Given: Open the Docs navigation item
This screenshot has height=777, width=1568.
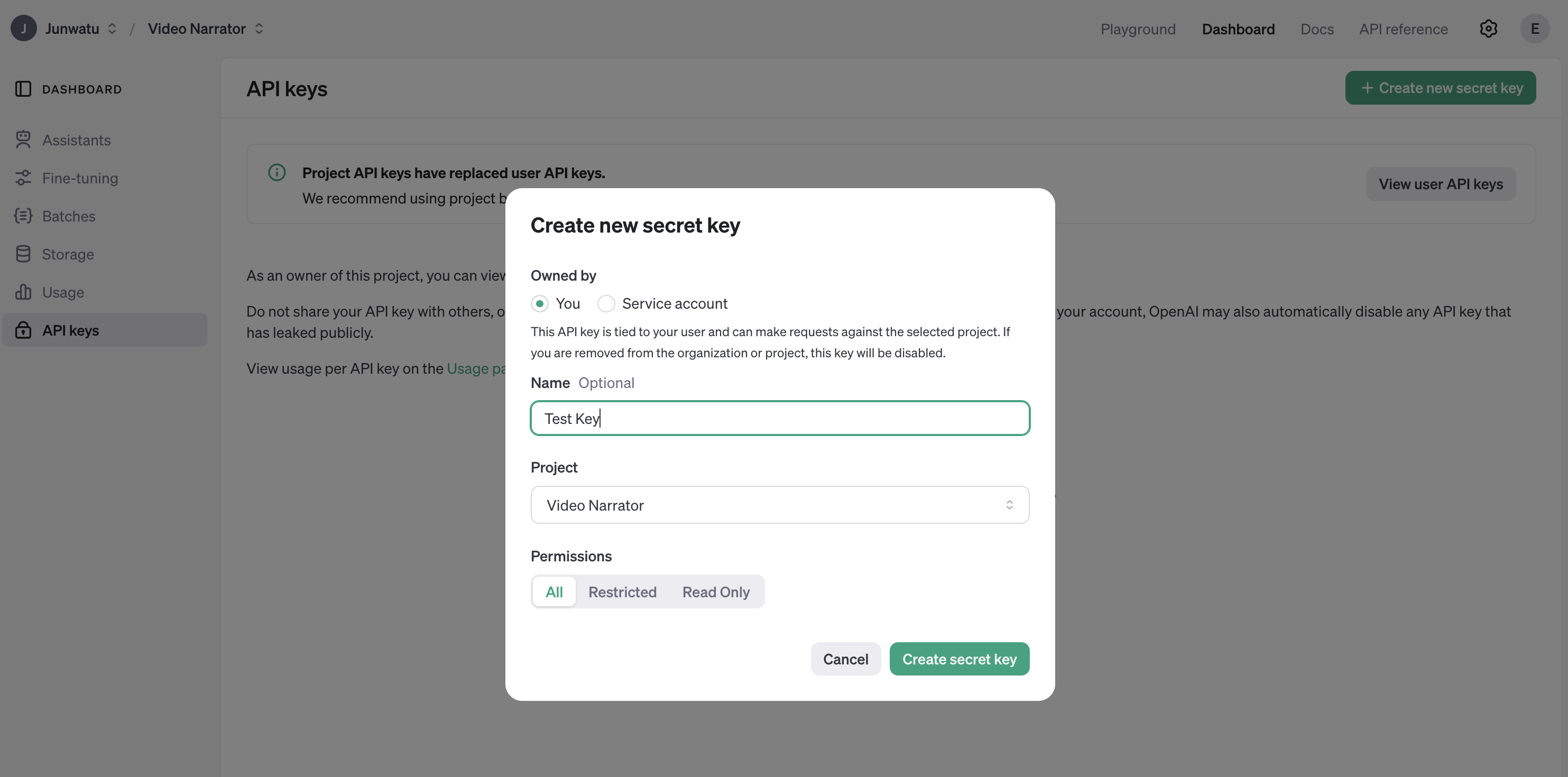Looking at the screenshot, I should click(1316, 29).
